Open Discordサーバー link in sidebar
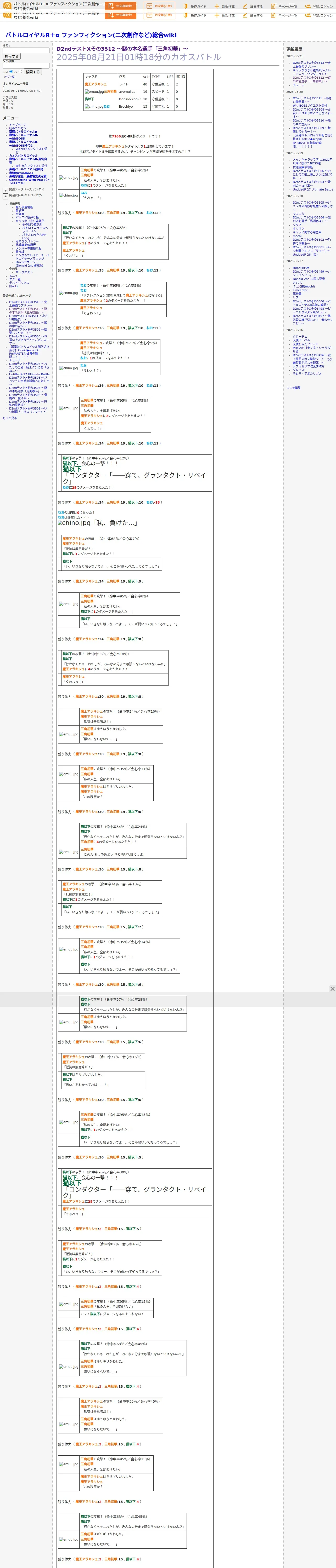 click(29, 264)
